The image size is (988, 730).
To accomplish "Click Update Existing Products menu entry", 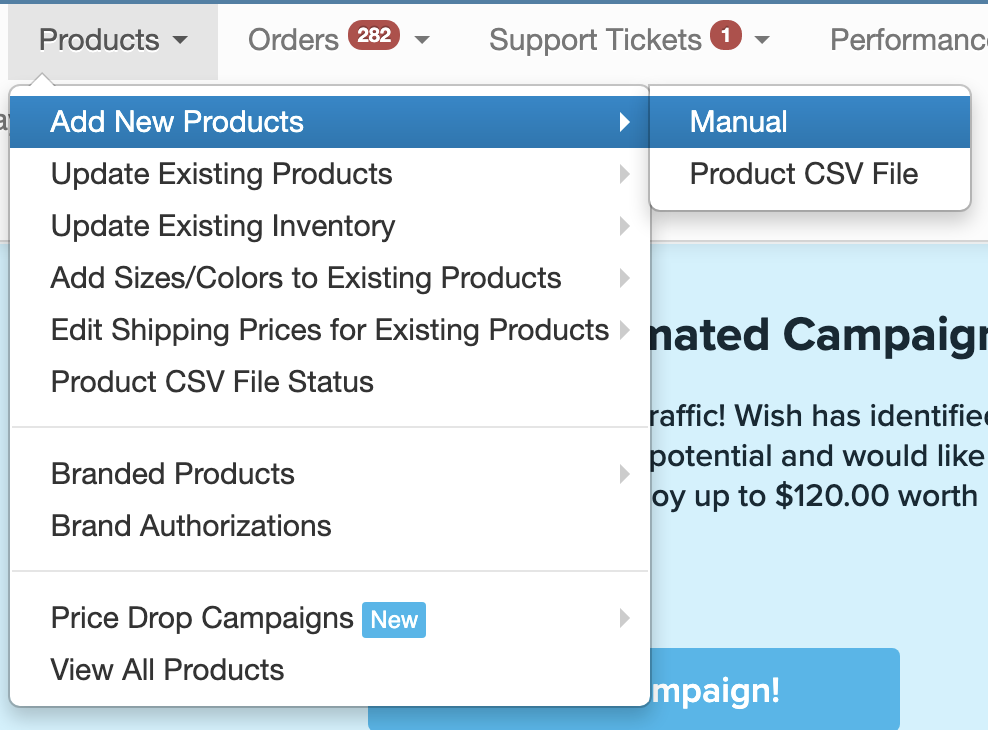I will [222, 174].
